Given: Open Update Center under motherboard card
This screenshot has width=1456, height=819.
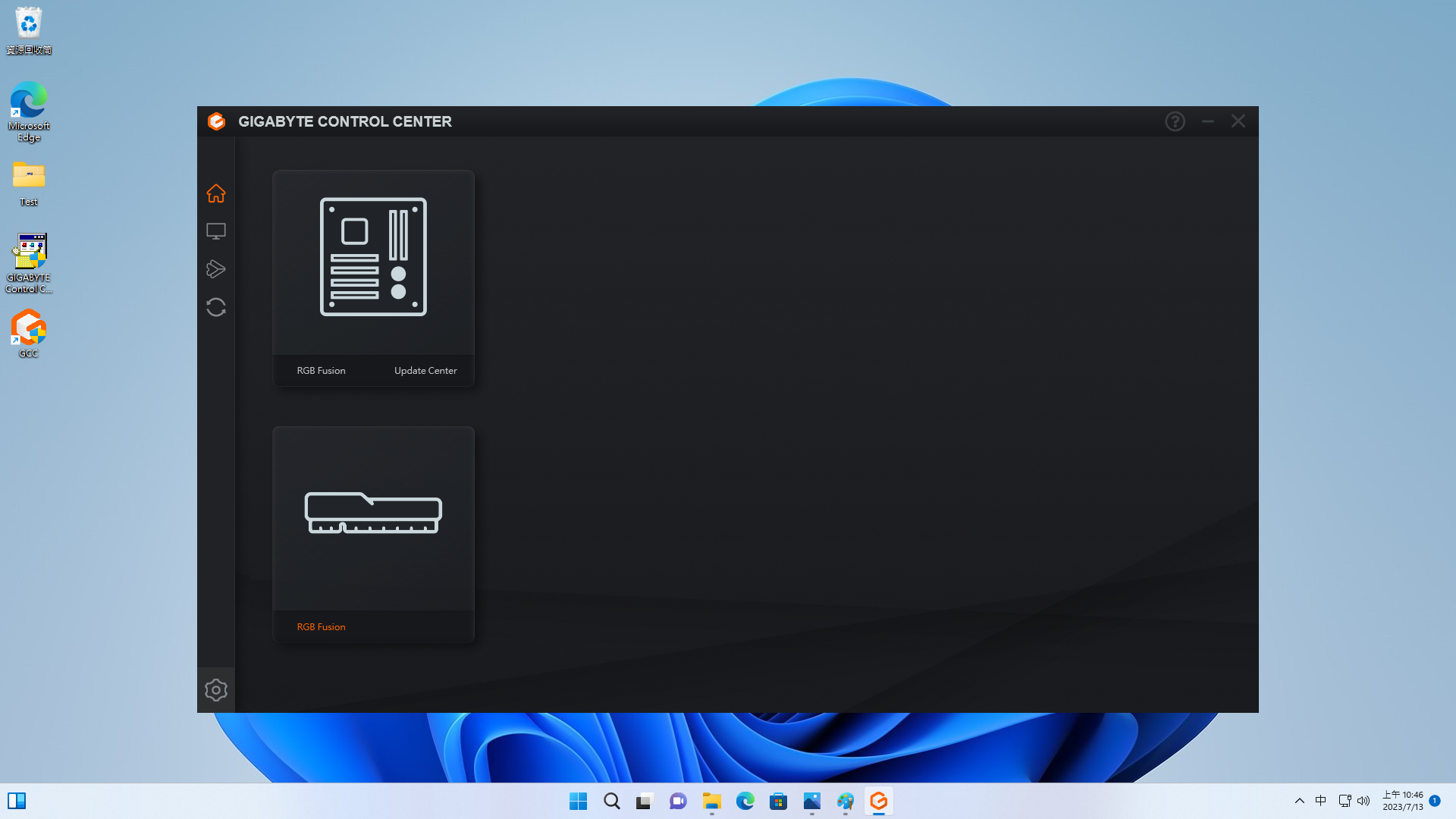Looking at the screenshot, I should pos(425,371).
